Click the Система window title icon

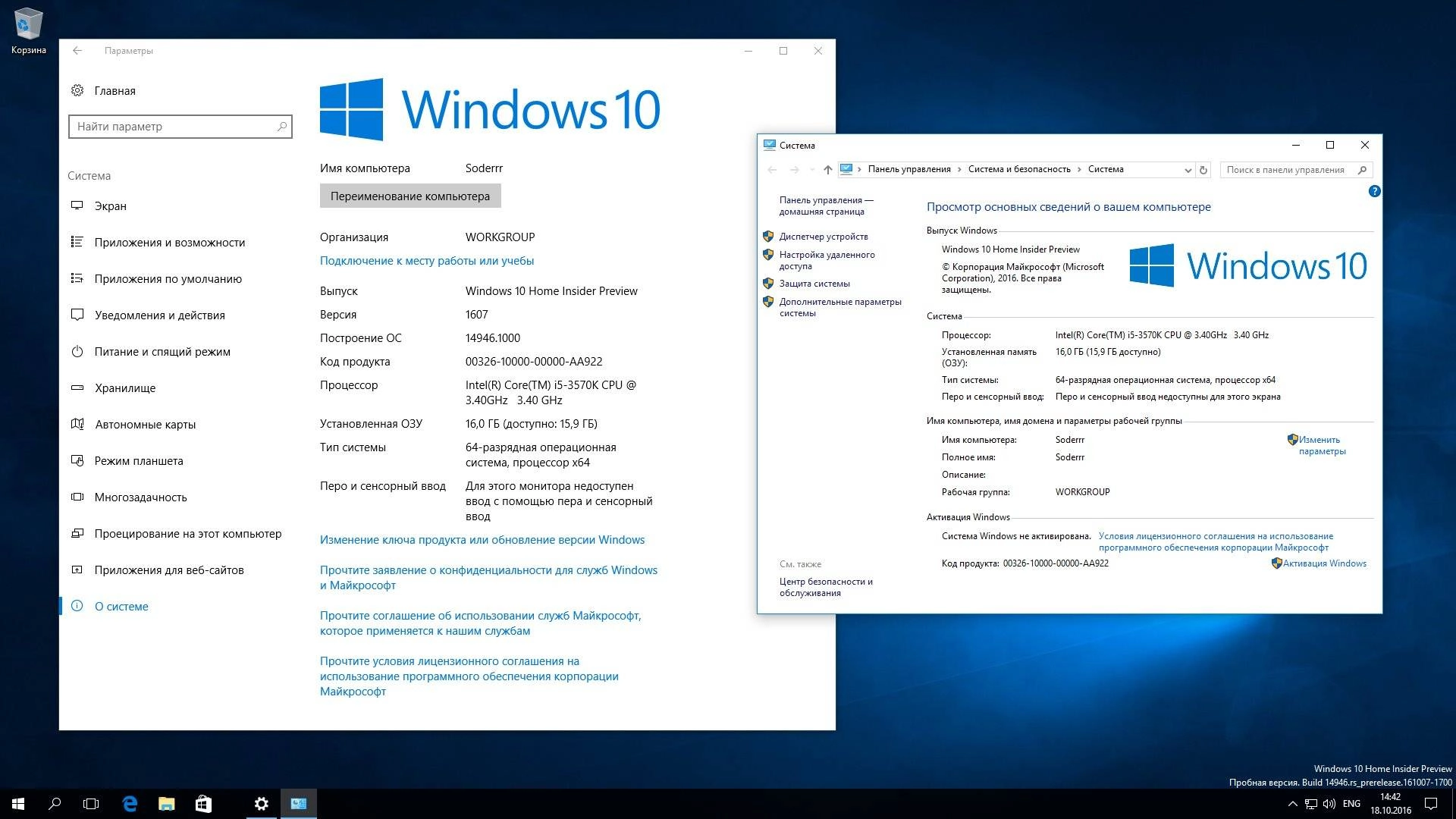pyautogui.click(x=770, y=145)
